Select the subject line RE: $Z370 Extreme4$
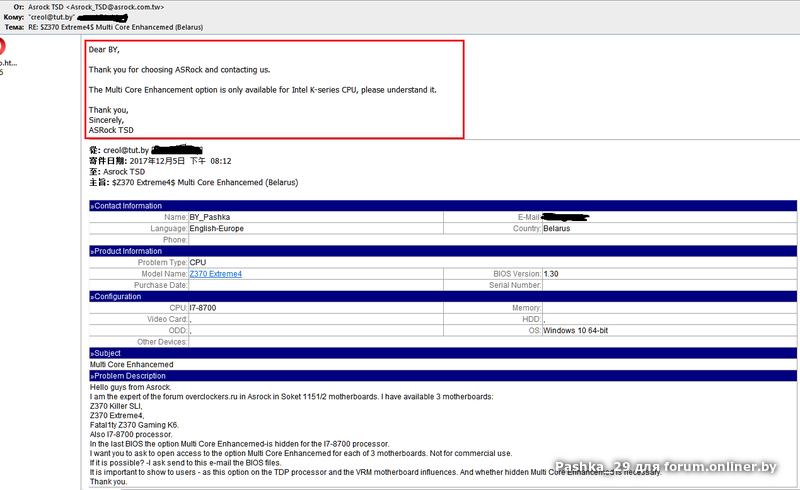800x490 pixels. (115, 27)
